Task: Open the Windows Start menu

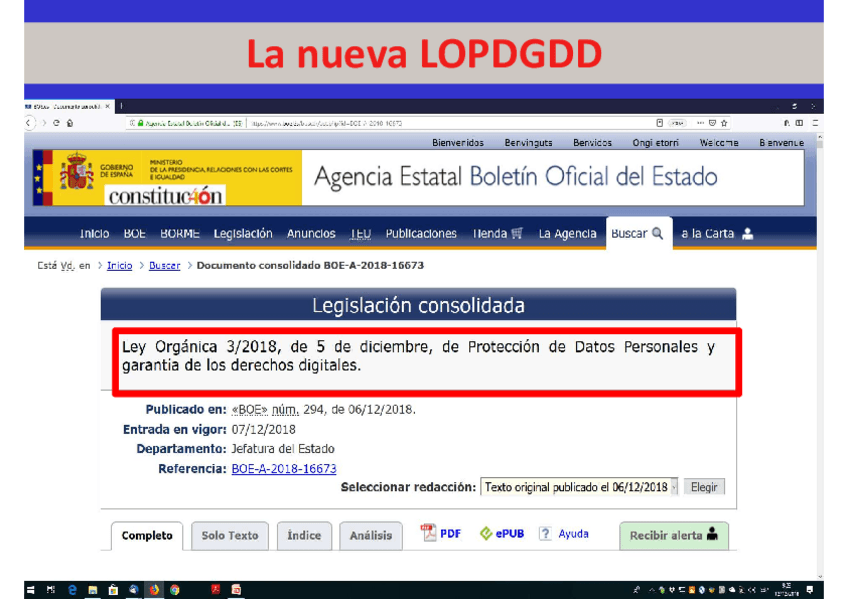Action: pos(31,590)
